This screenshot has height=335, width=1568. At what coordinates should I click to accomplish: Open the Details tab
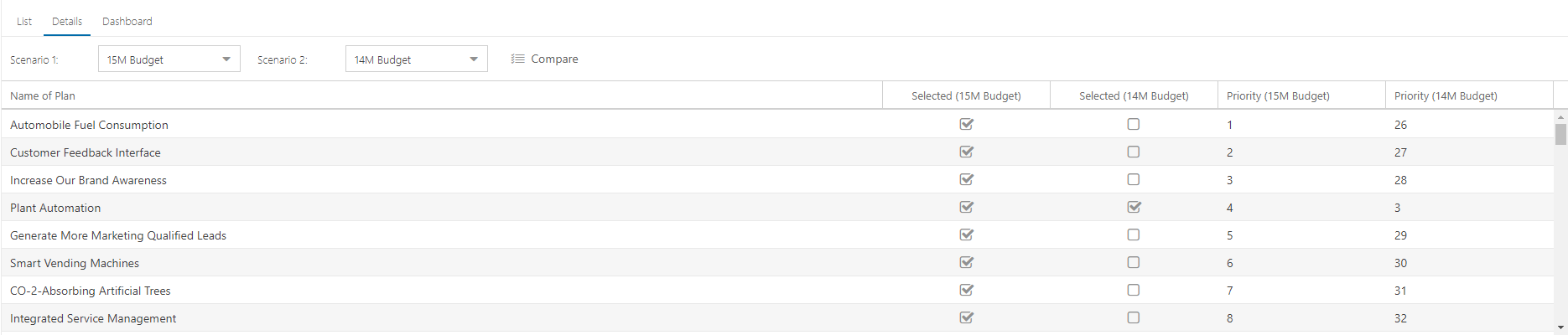click(x=67, y=21)
